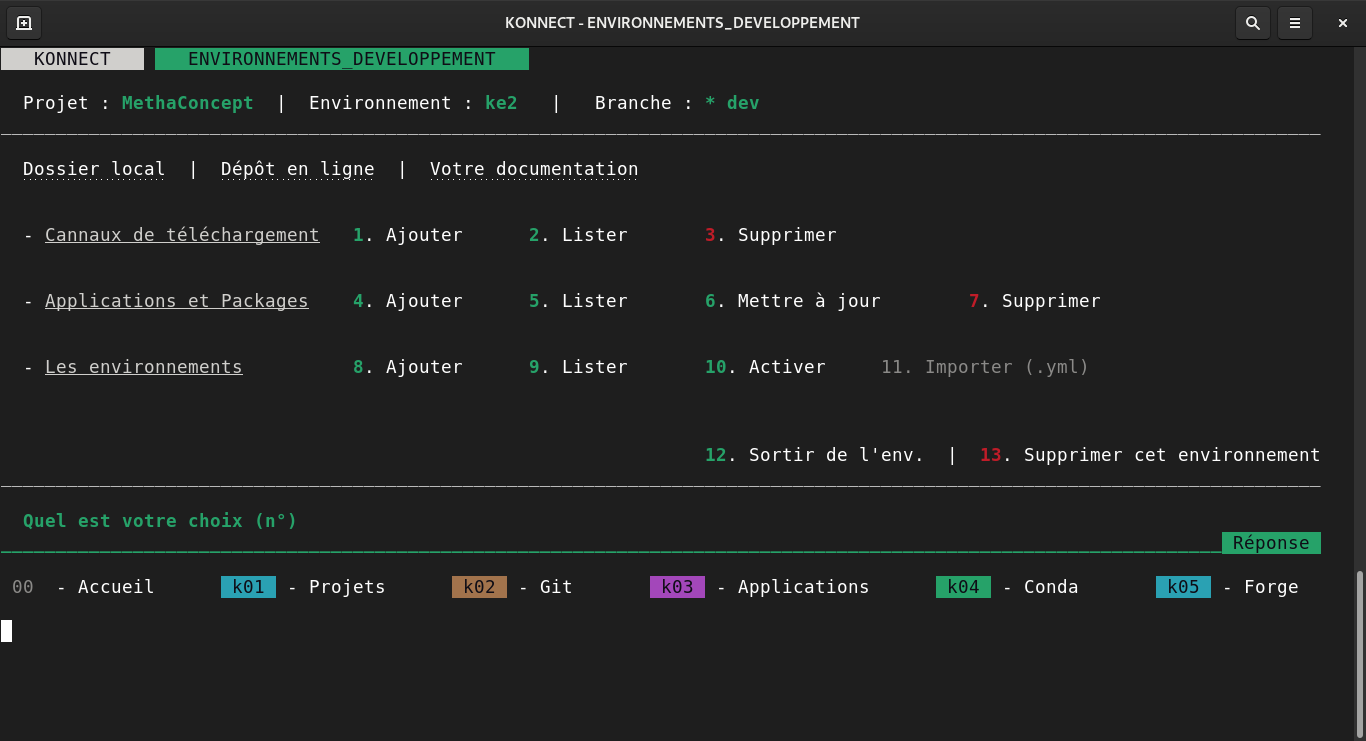Image resolution: width=1366 pixels, height=741 pixels.
Task: Click the terminal input cursor line
Action: (7, 631)
